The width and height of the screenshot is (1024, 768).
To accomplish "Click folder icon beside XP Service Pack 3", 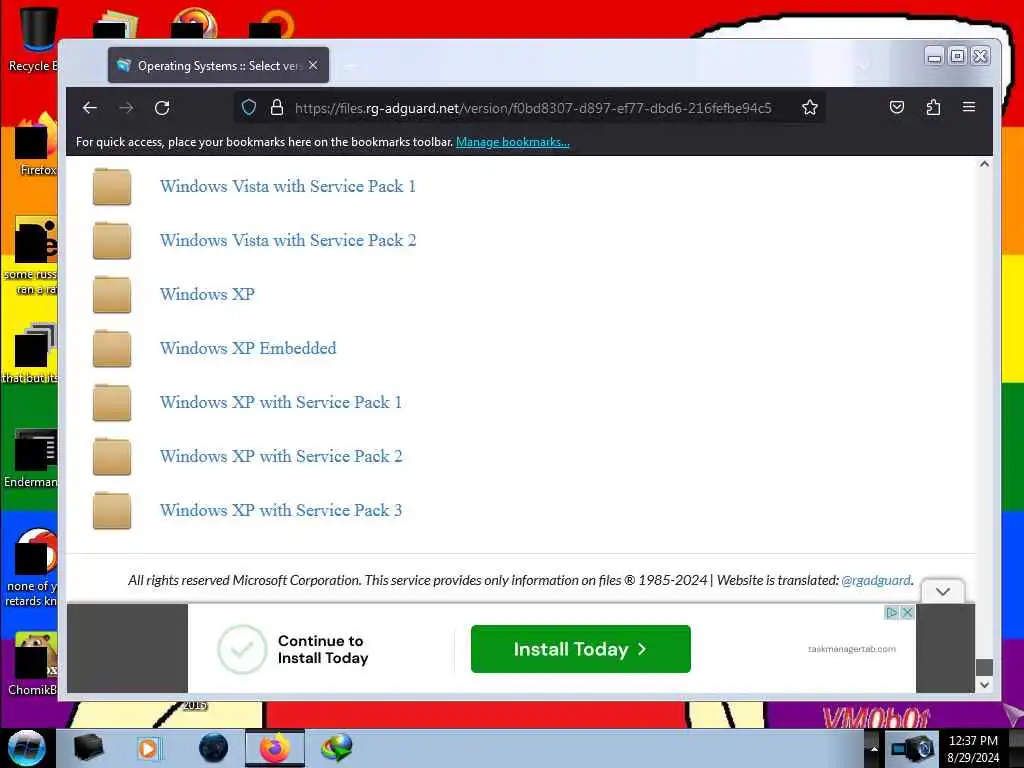I will point(112,511).
